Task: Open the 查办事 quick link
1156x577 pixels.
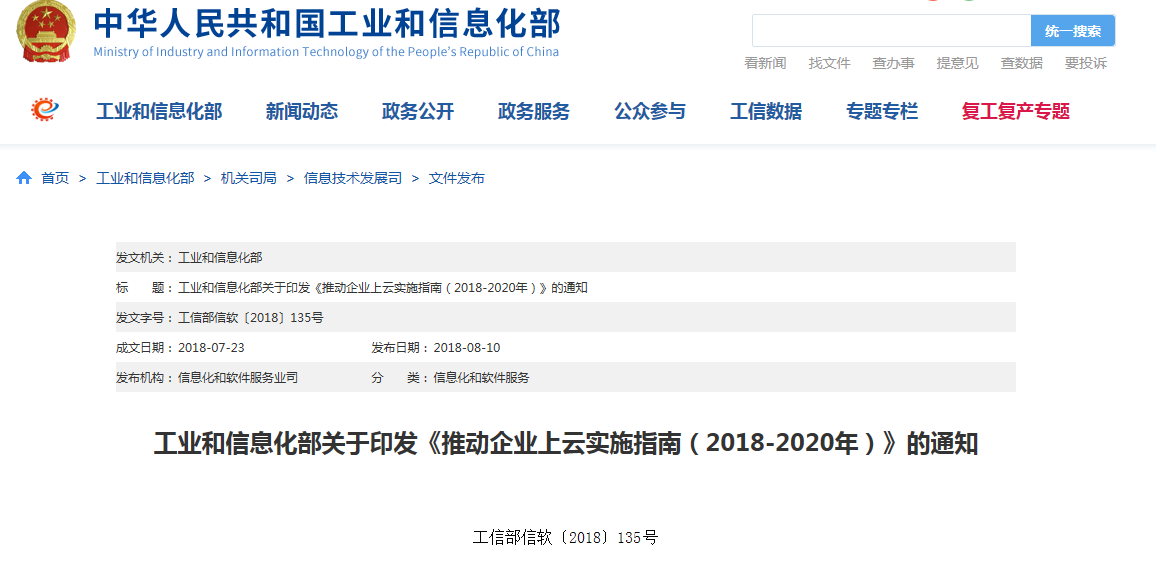Action: tap(894, 63)
